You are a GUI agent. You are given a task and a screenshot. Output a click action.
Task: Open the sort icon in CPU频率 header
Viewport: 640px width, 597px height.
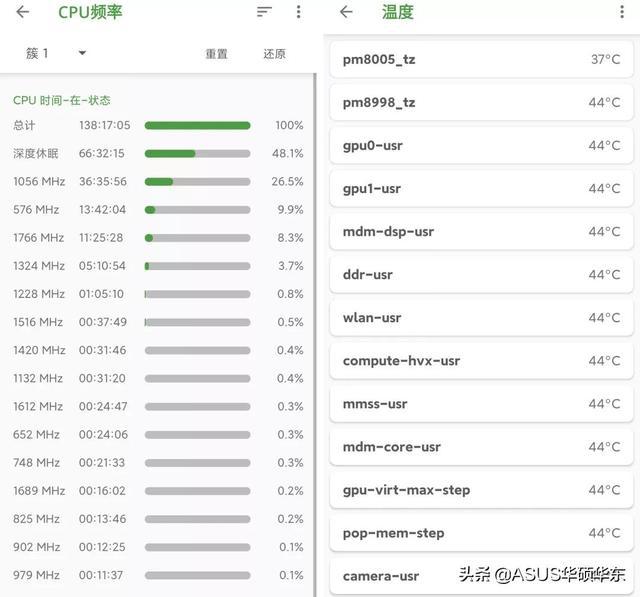click(x=264, y=12)
